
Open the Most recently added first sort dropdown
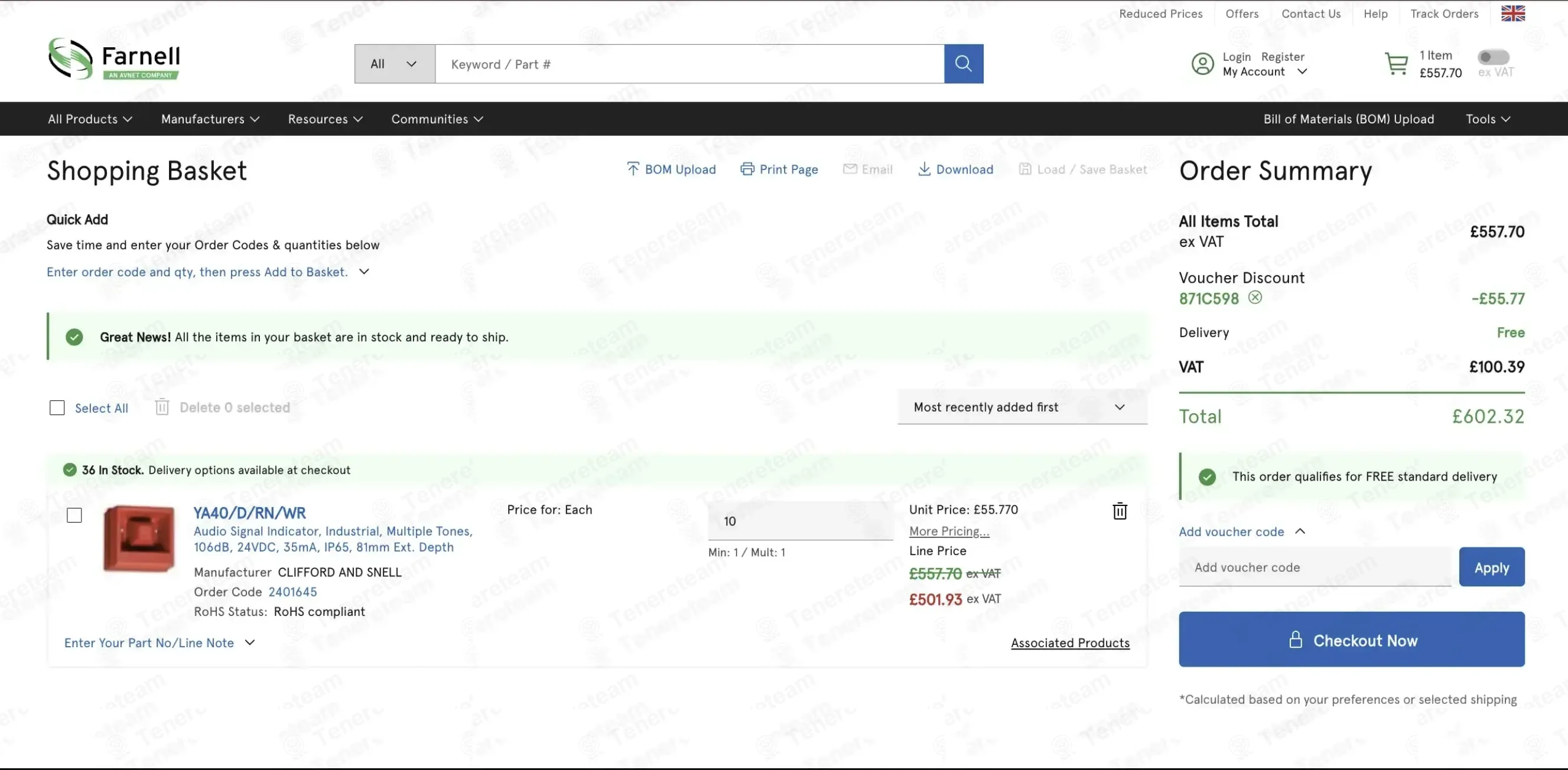click(1022, 407)
